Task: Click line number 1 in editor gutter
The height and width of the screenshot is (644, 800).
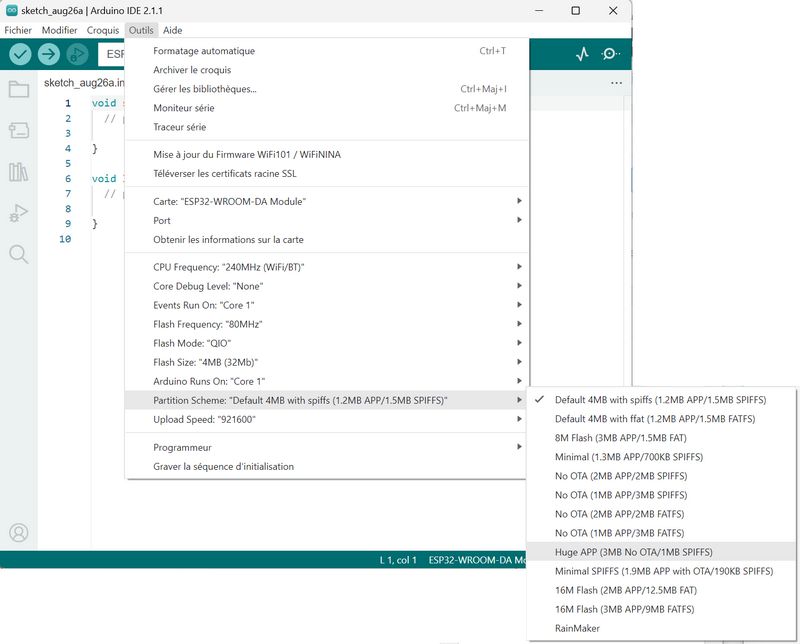Action: pos(68,103)
